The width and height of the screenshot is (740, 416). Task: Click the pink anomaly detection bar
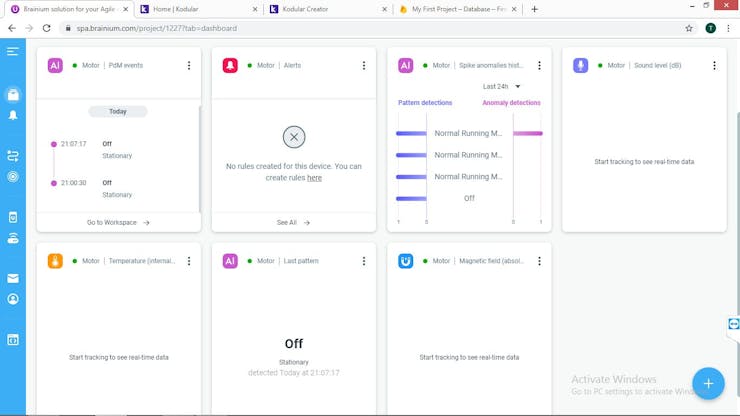tap(528, 134)
